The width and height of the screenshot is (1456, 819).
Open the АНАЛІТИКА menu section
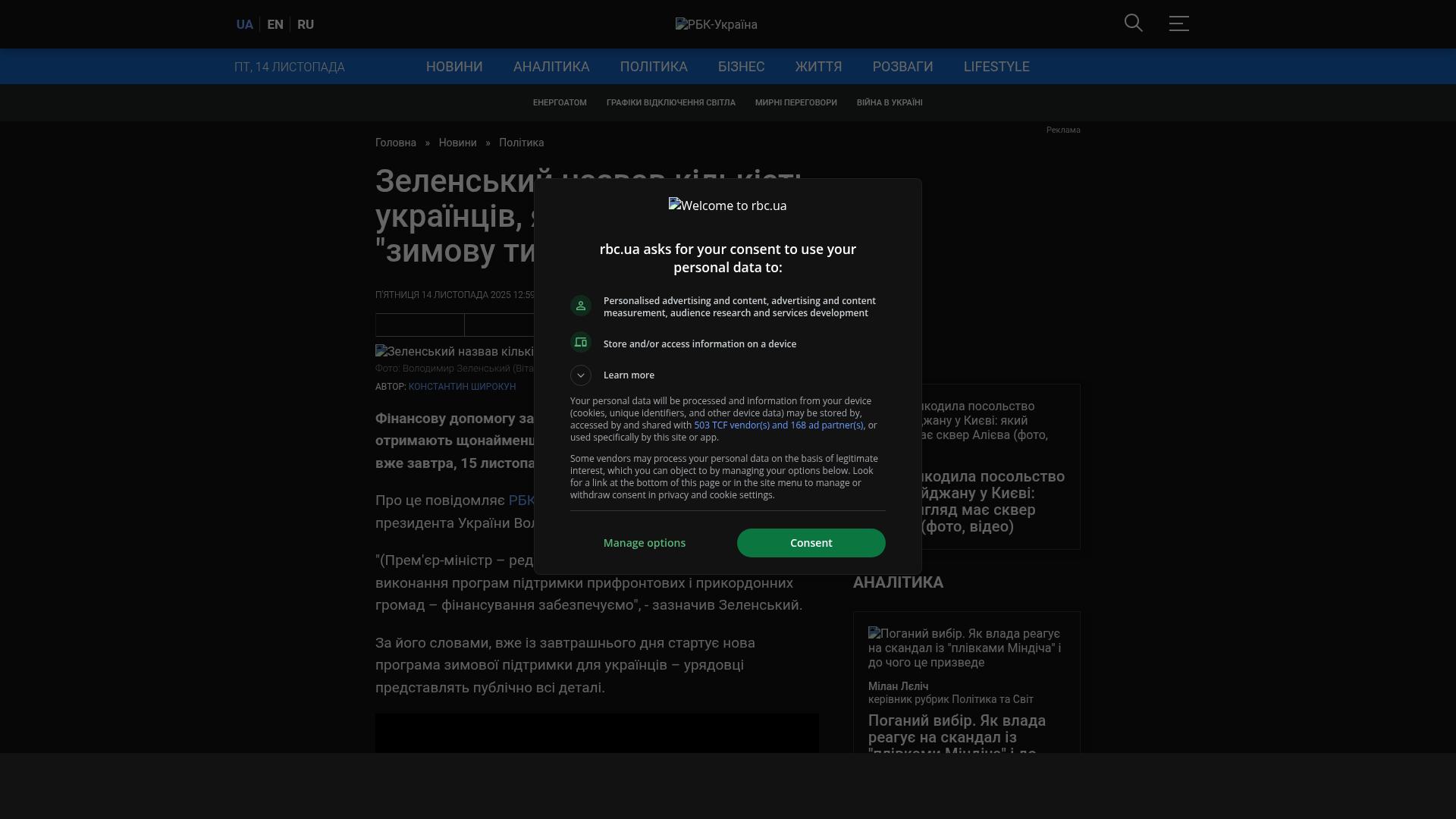tap(551, 67)
